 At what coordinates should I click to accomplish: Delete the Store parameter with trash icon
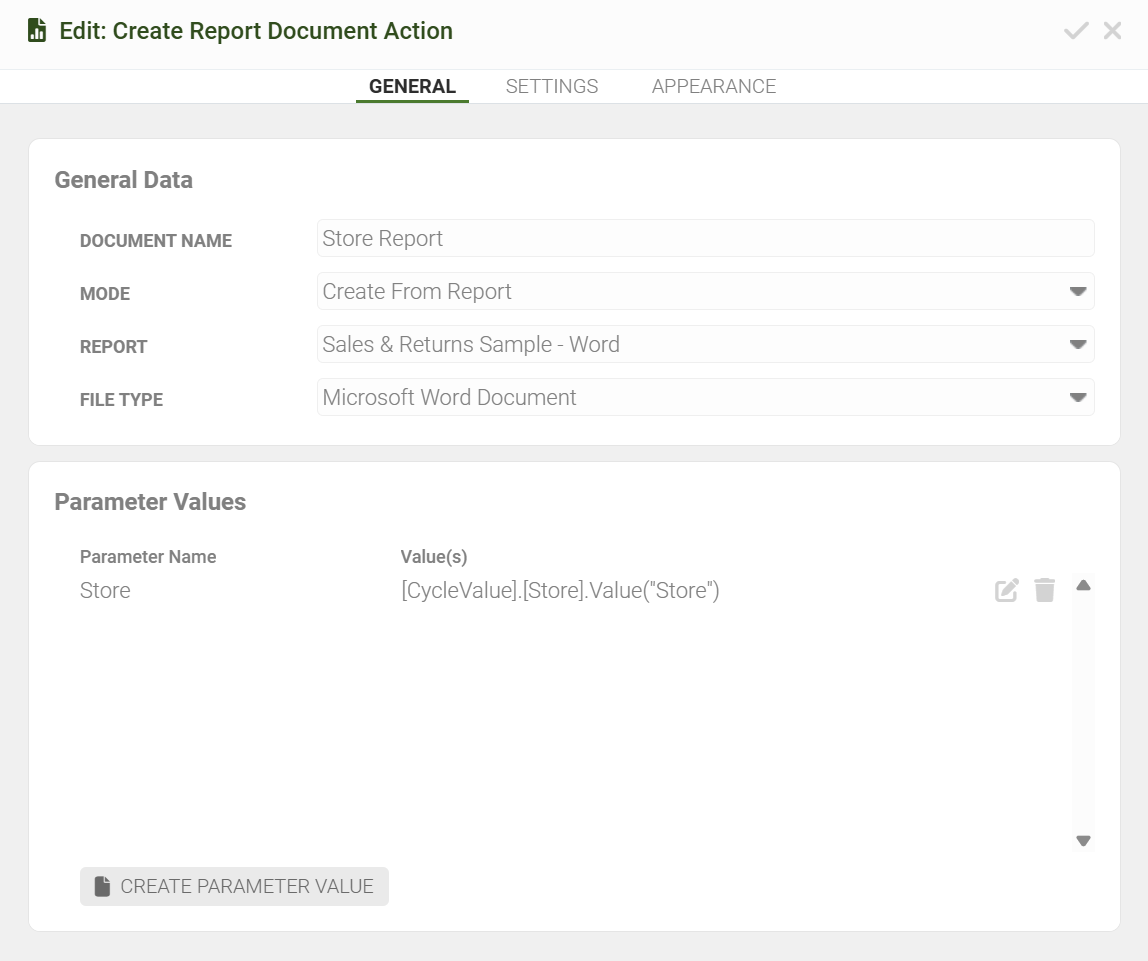point(1045,590)
